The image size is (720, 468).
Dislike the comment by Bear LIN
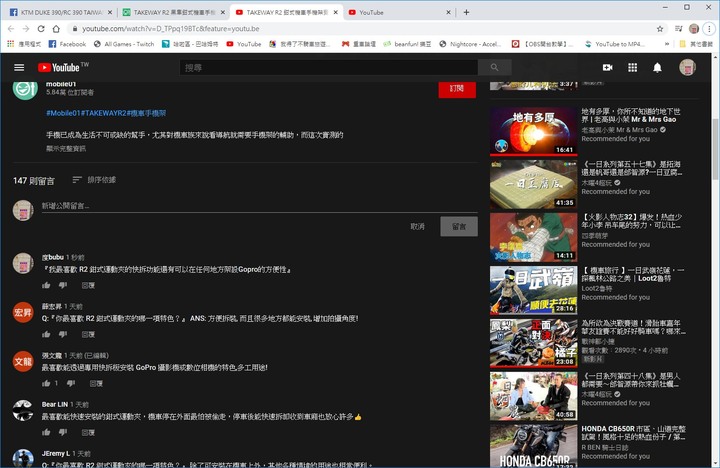(x=63, y=432)
